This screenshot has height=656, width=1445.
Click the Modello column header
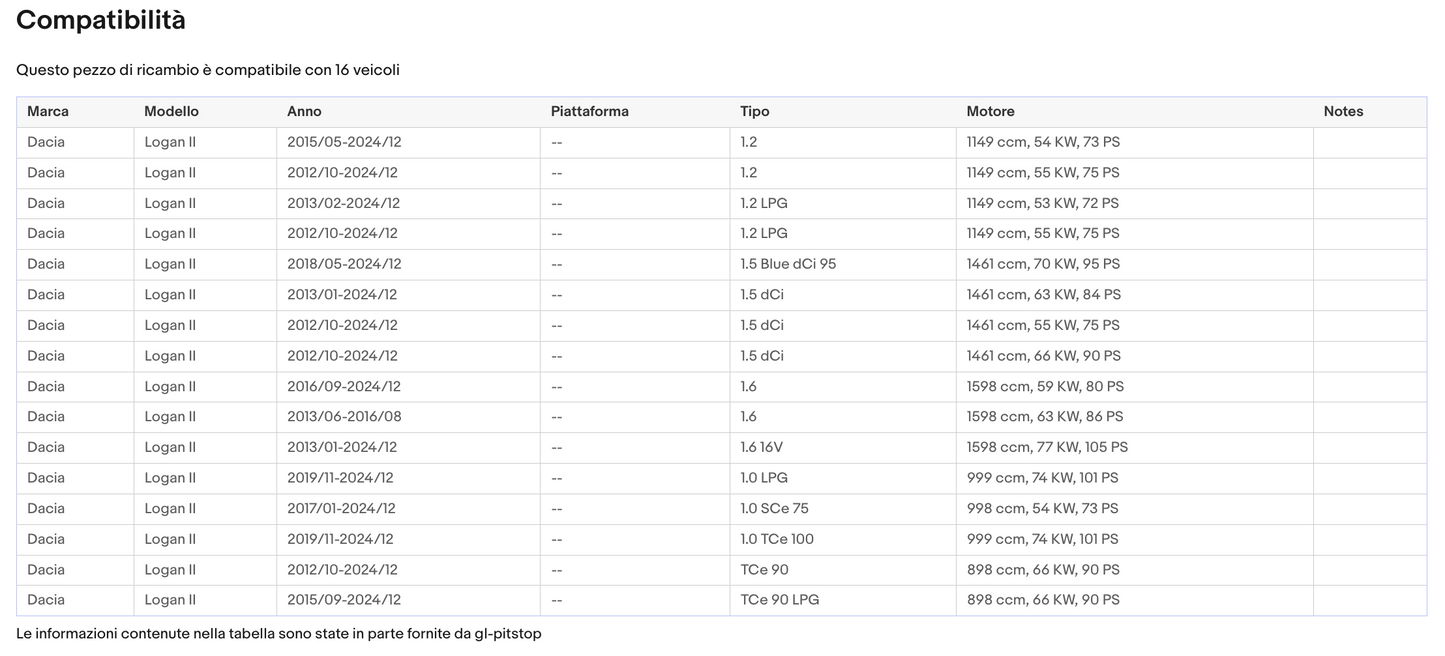tap(171, 112)
